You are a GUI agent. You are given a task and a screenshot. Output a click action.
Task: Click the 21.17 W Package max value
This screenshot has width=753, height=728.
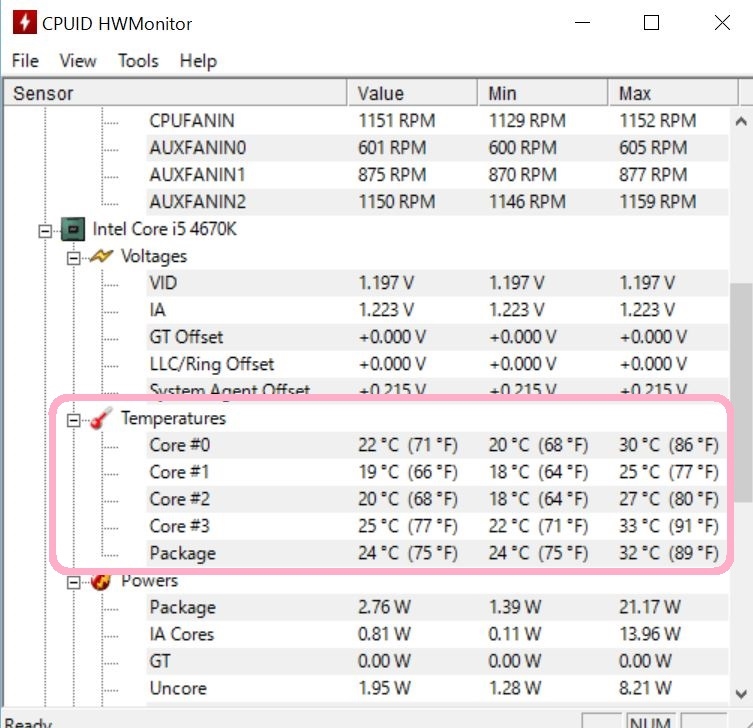click(649, 607)
